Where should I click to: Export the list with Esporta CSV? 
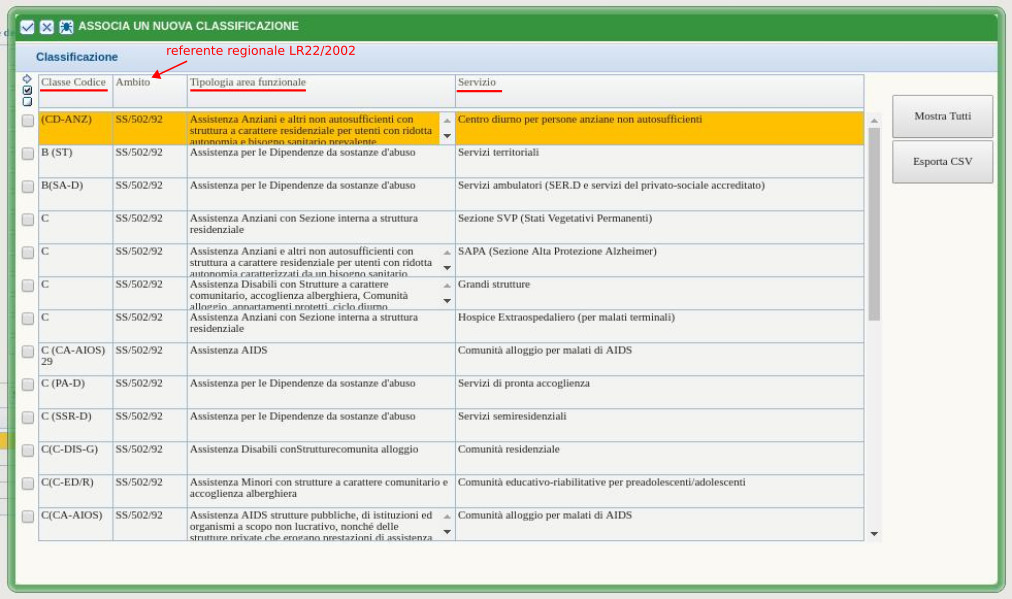(942, 161)
